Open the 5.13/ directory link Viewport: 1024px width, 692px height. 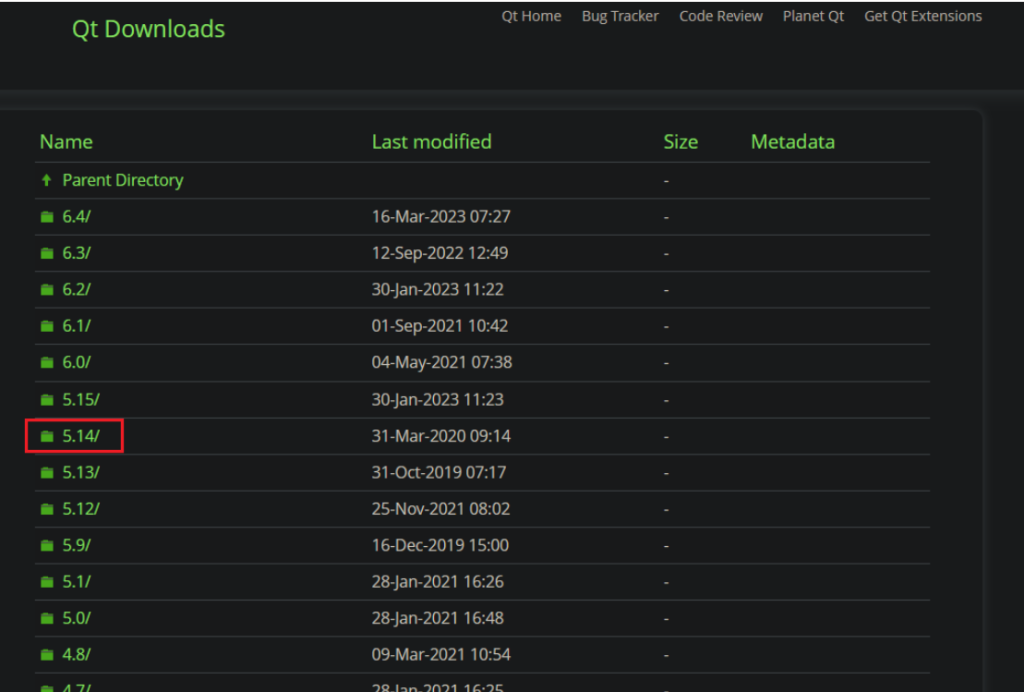81,473
